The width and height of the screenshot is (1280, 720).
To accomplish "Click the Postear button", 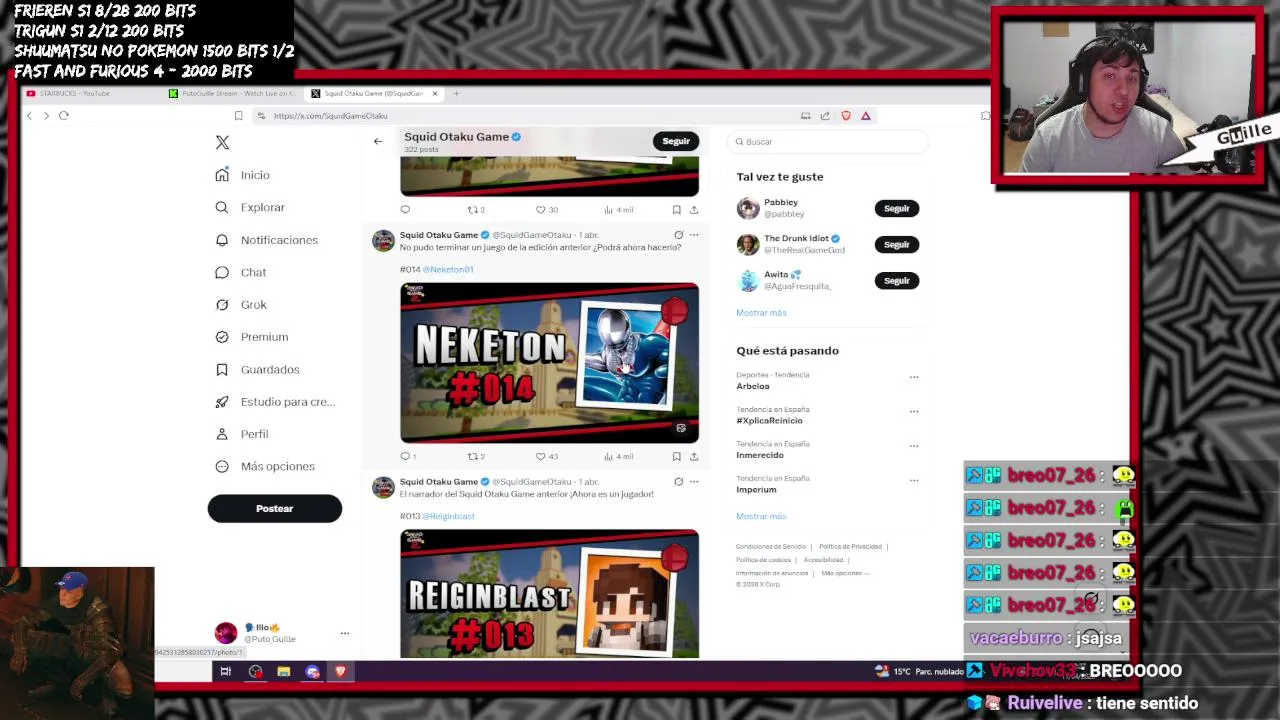I will pos(275,508).
